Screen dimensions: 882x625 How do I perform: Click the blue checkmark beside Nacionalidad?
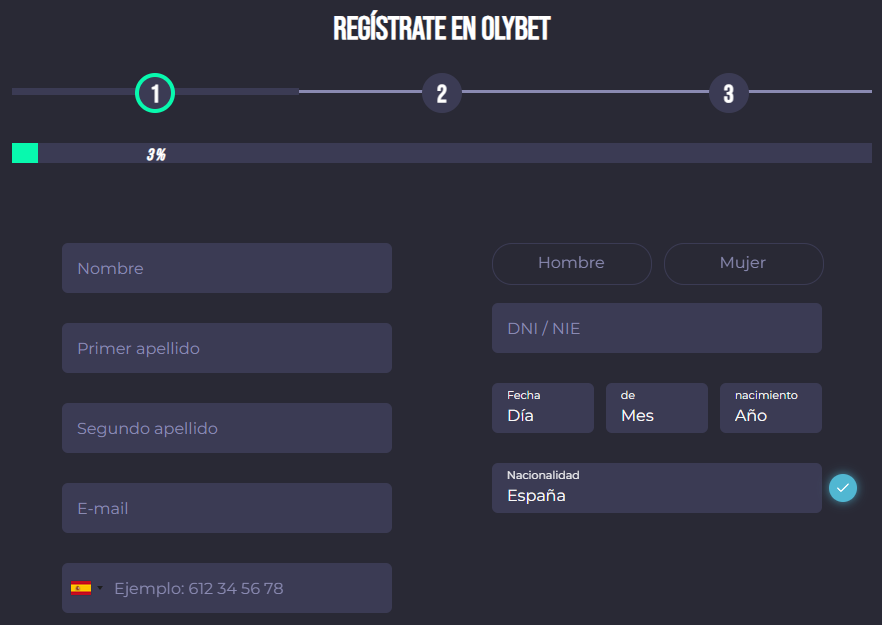(843, 488)
